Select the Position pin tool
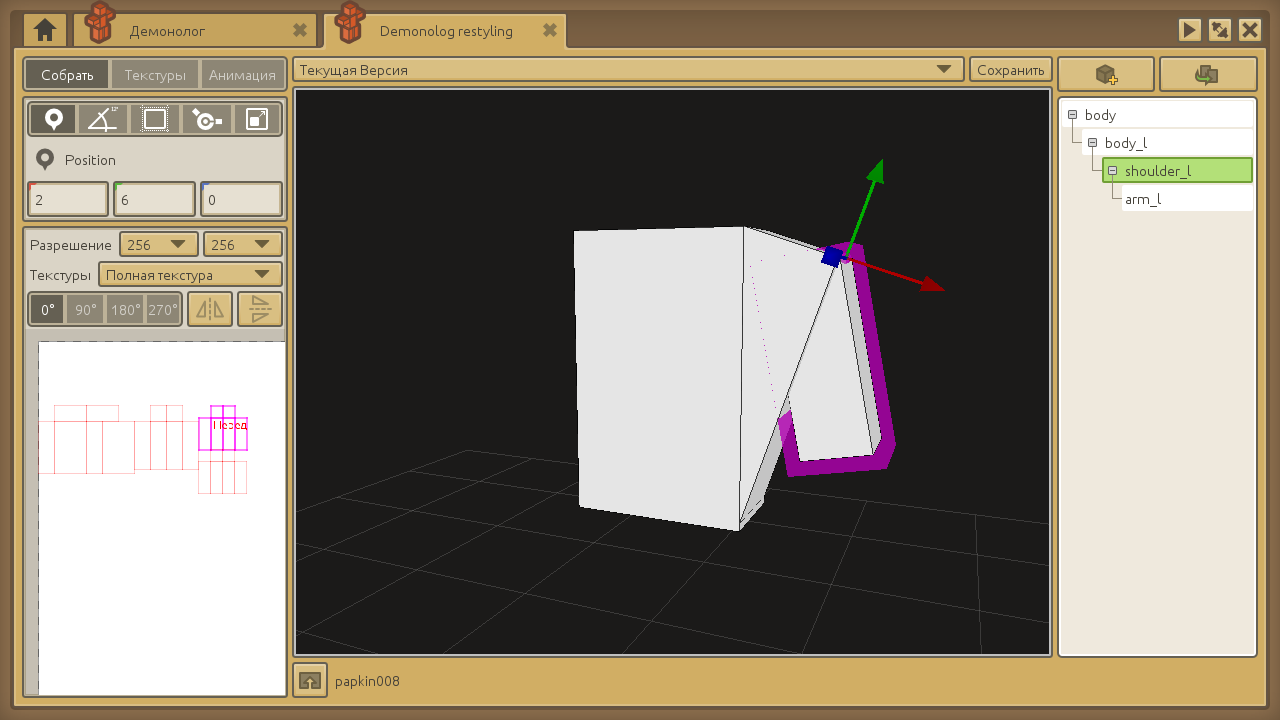1280x720 pixels. pos(53,120)
